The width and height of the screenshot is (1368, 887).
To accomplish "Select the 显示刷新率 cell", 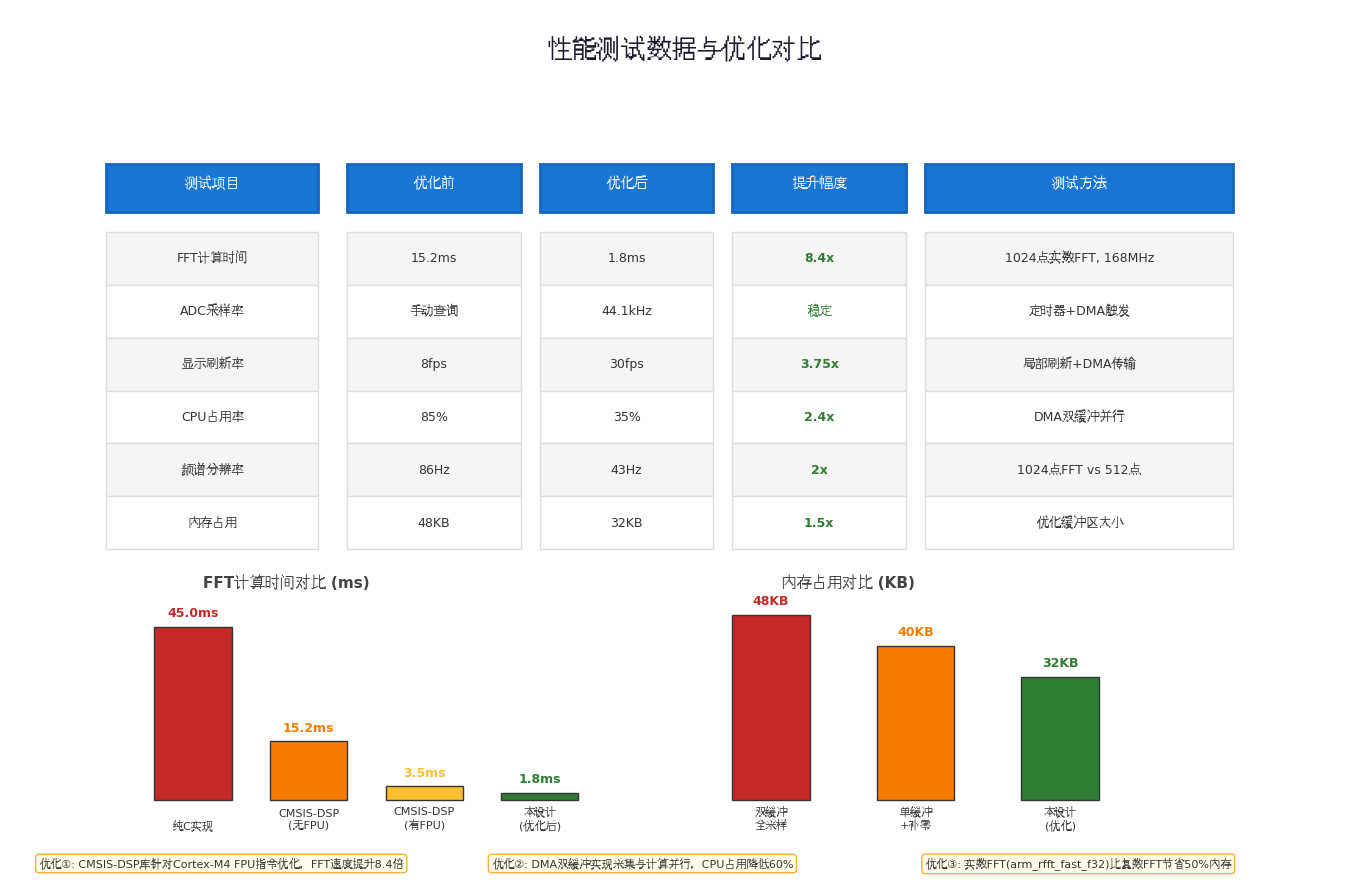I will pos(212,365).
